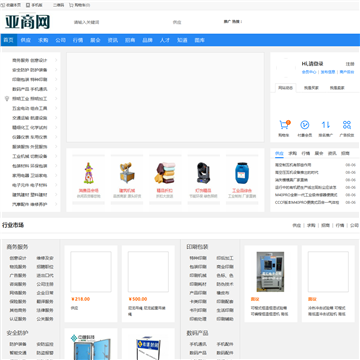Screen dimensions: 360x360
Task: Switch to 行情 tab in news list panel
Action: point(306,153)
